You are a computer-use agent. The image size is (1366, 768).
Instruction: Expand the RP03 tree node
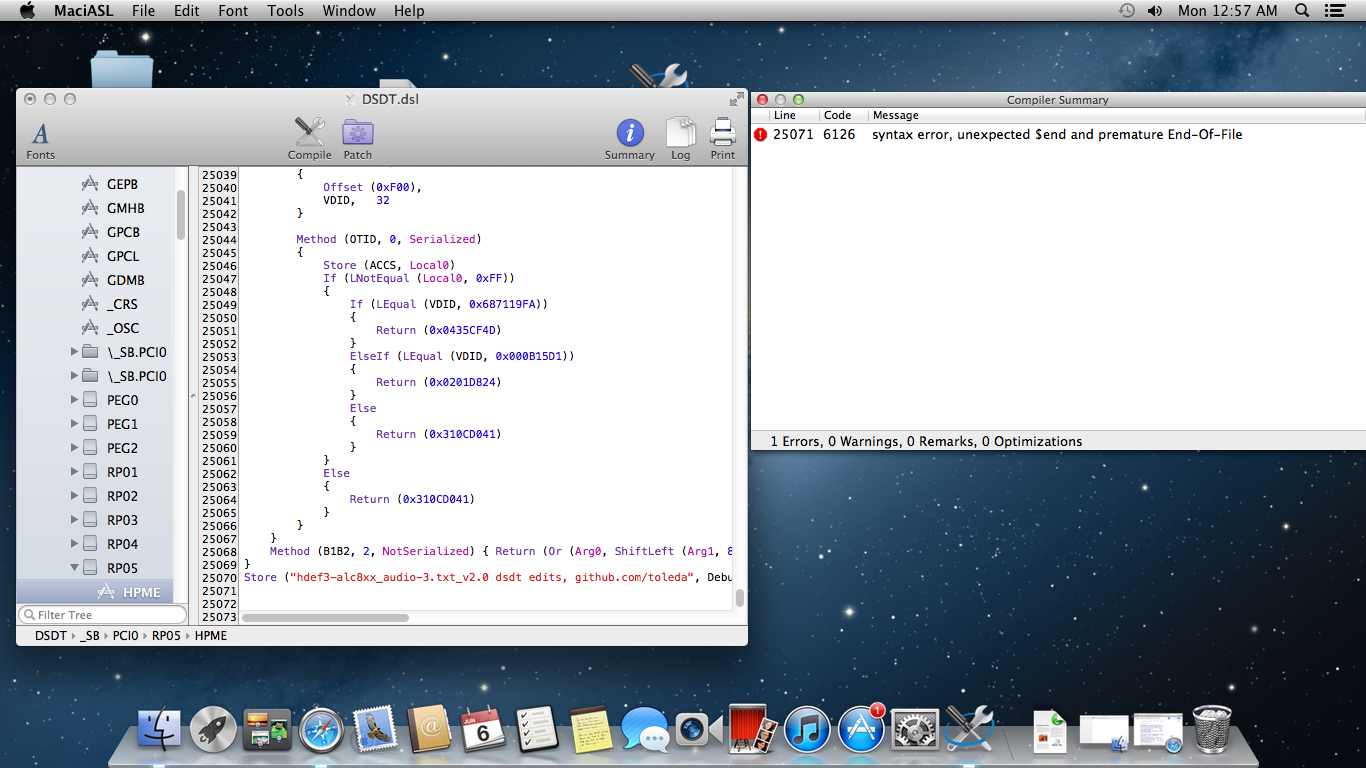point(75,520)
